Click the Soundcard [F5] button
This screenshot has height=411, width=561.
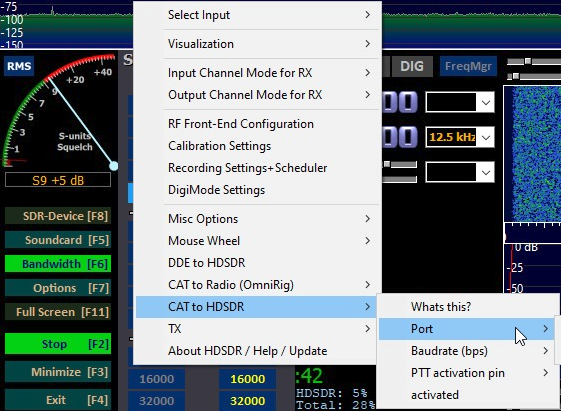pos(58,240)
